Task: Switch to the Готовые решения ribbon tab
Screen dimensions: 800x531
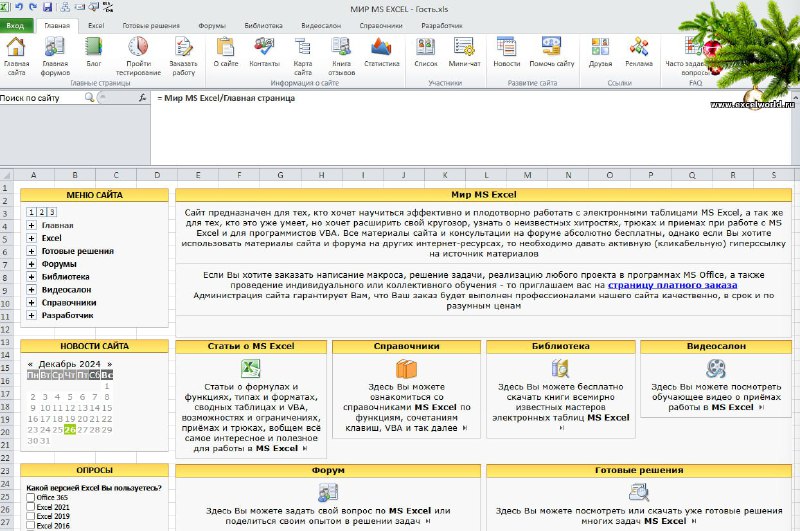Action: (151, 26)
